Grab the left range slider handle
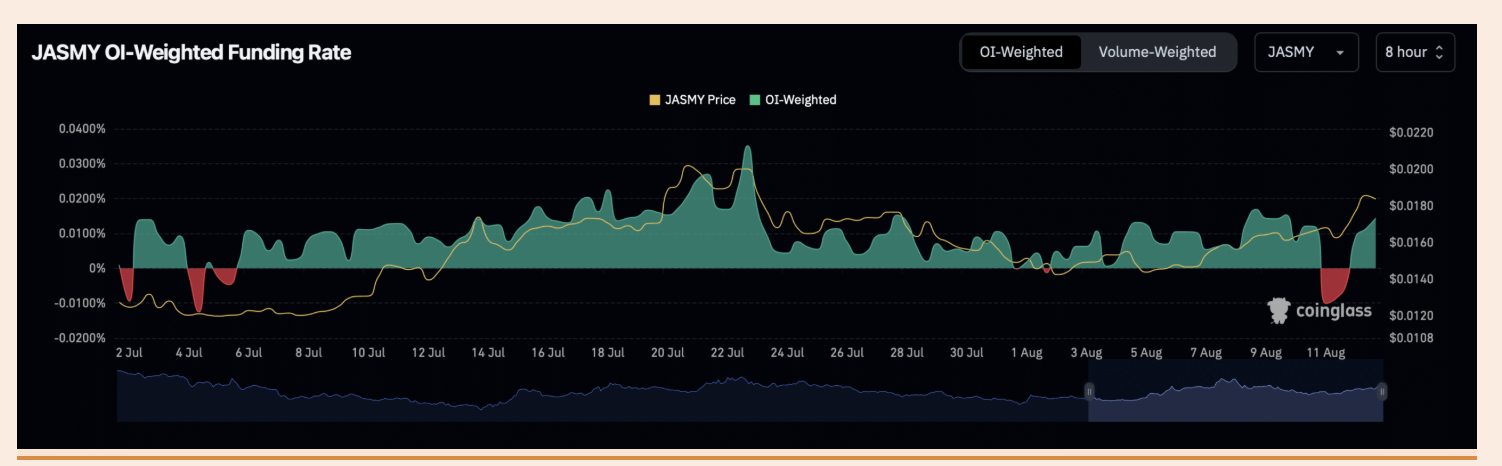This screenshot has width=1502, height=466. (1091, 392)
